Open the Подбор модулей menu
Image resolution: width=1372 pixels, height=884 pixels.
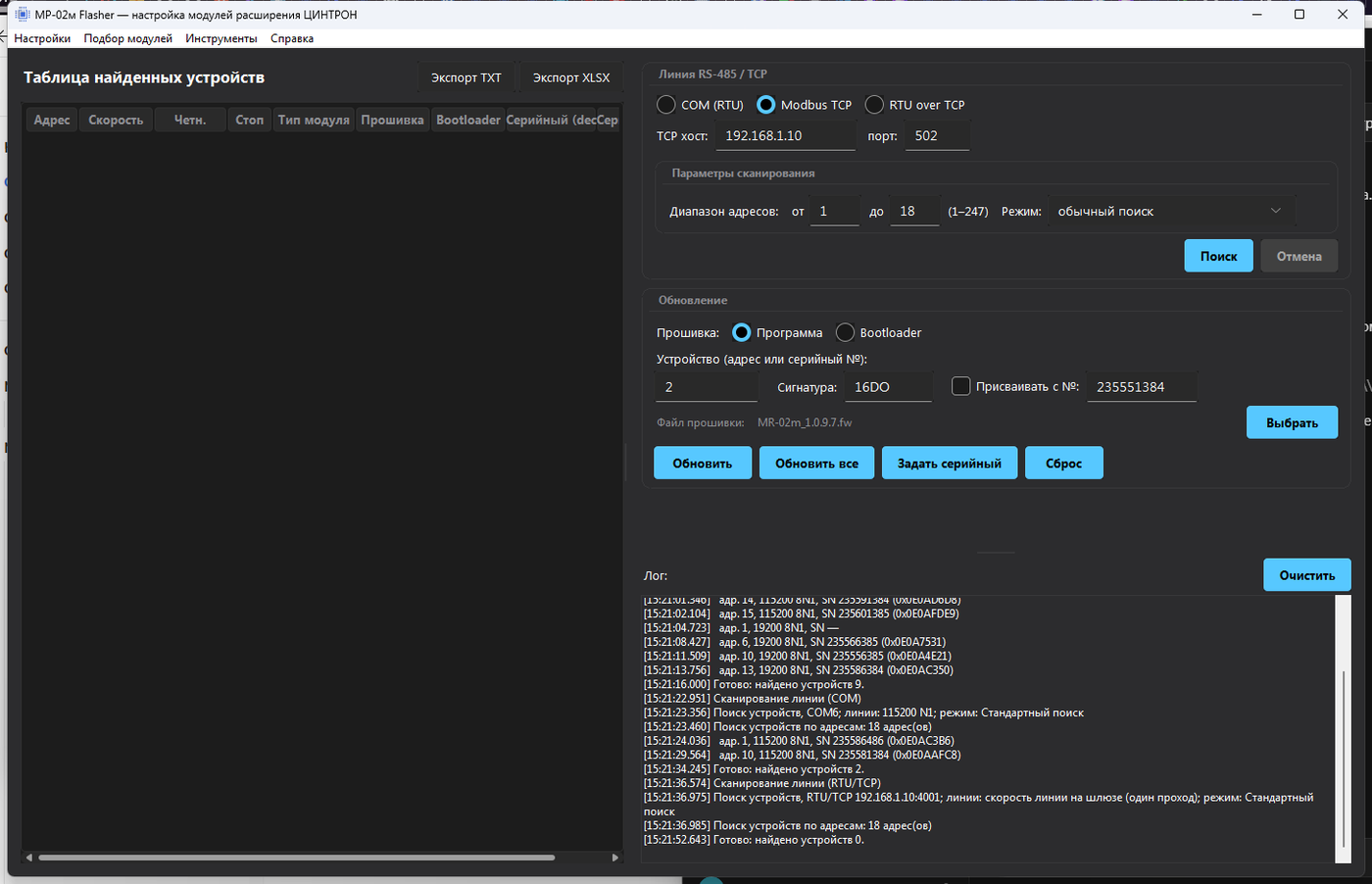coord(128,38)
